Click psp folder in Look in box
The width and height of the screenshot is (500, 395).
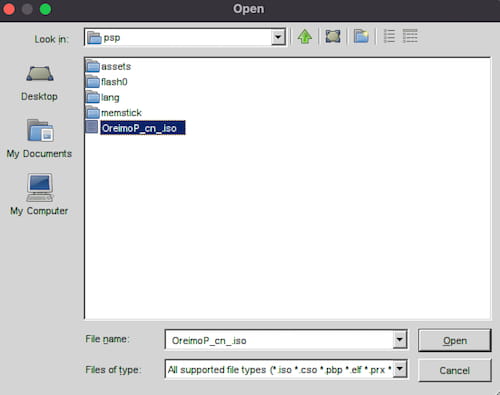pyautogui.click(x=103, y=38)
